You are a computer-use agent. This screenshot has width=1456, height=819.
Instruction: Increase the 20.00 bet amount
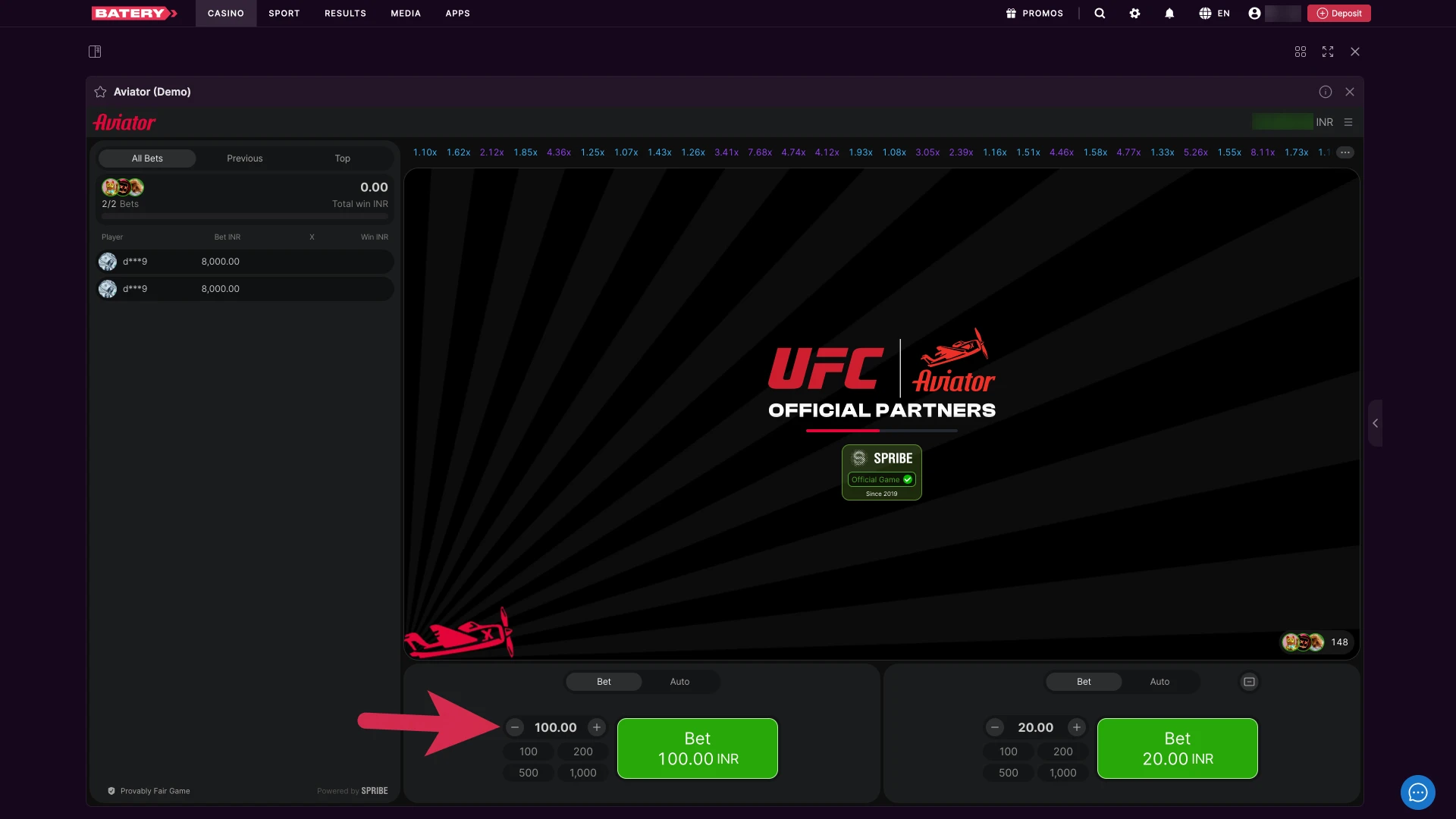pos(1077,727)
